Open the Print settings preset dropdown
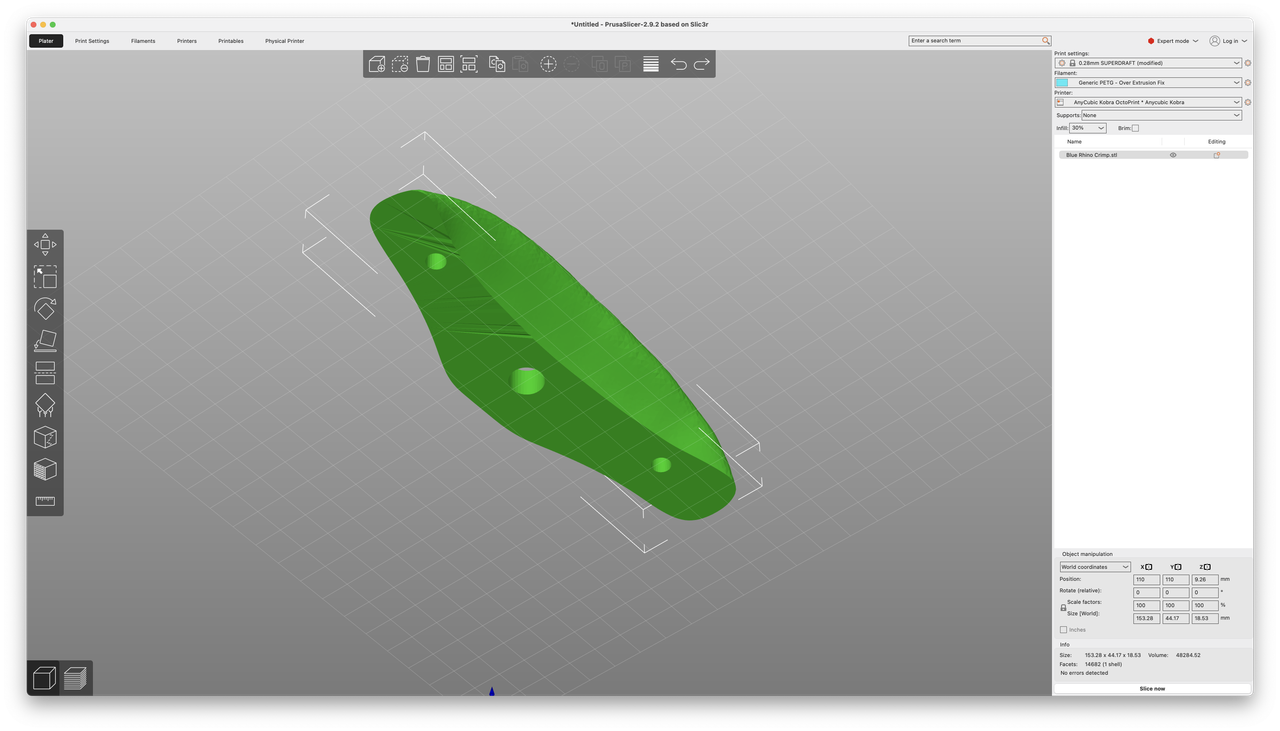The image size is (1280, 731). click(1148, 63)
